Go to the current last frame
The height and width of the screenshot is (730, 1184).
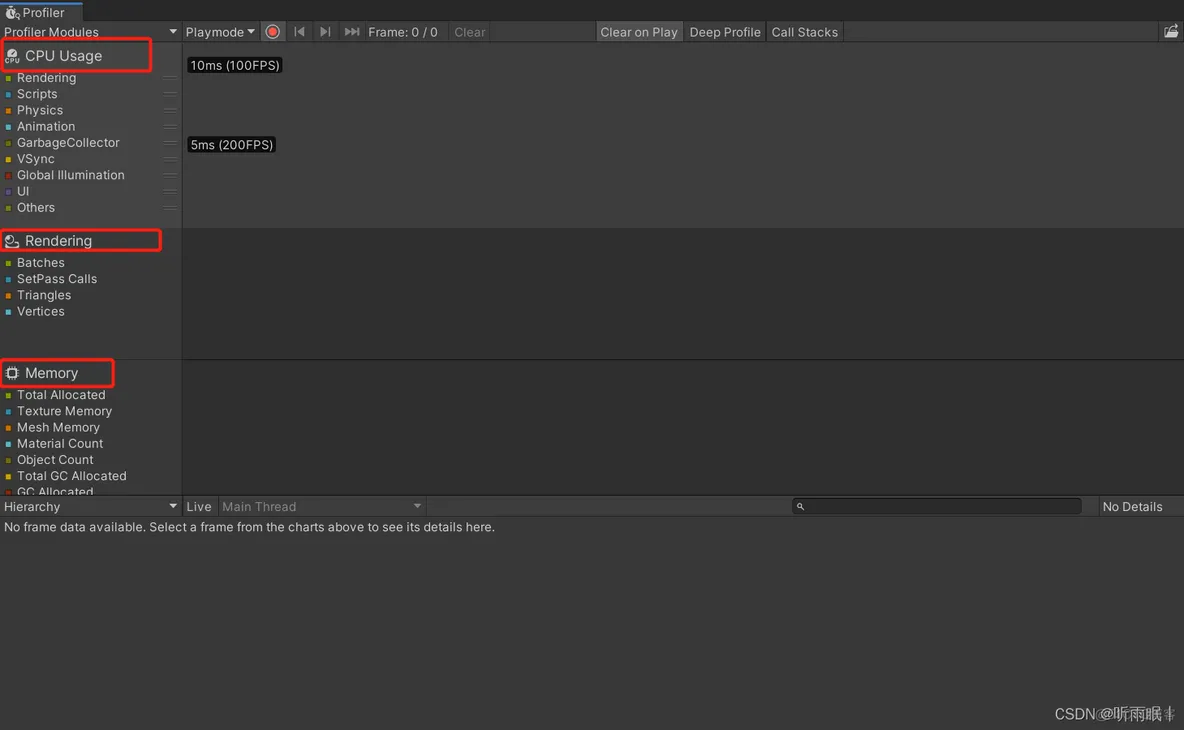[352, 32]
